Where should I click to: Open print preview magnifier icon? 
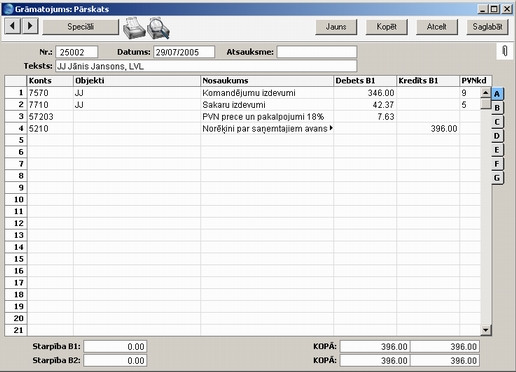pos(159,27)
